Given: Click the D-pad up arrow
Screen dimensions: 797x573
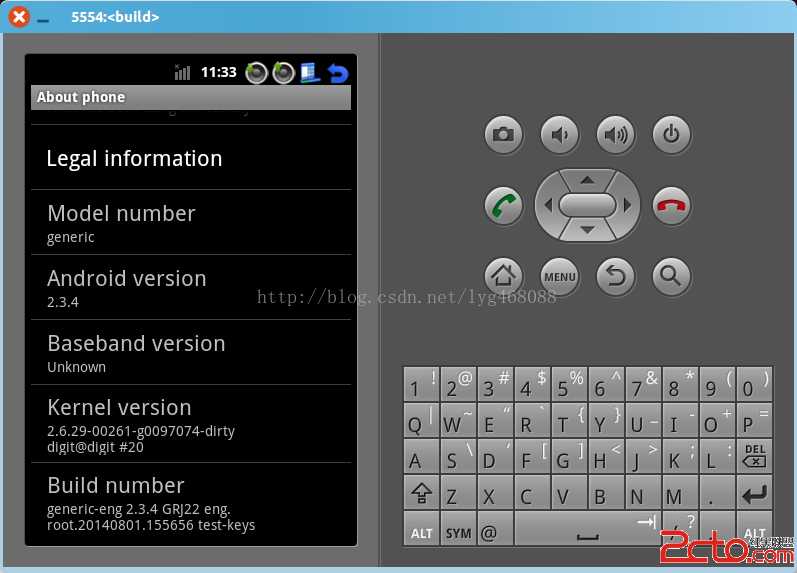Looking at the screenshot, I should [588, 180].
